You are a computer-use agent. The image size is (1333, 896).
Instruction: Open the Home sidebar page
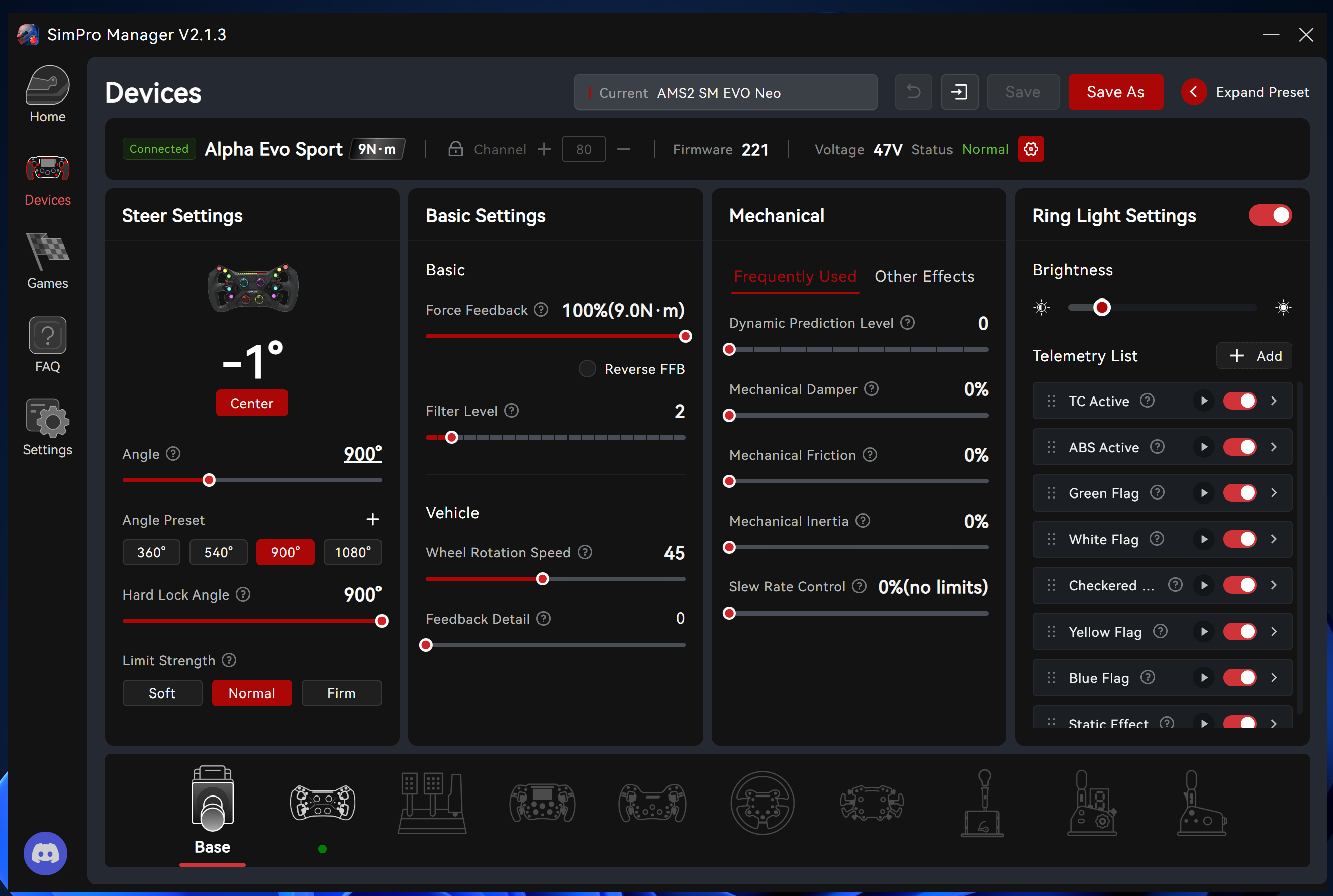[x=47, y=94]
